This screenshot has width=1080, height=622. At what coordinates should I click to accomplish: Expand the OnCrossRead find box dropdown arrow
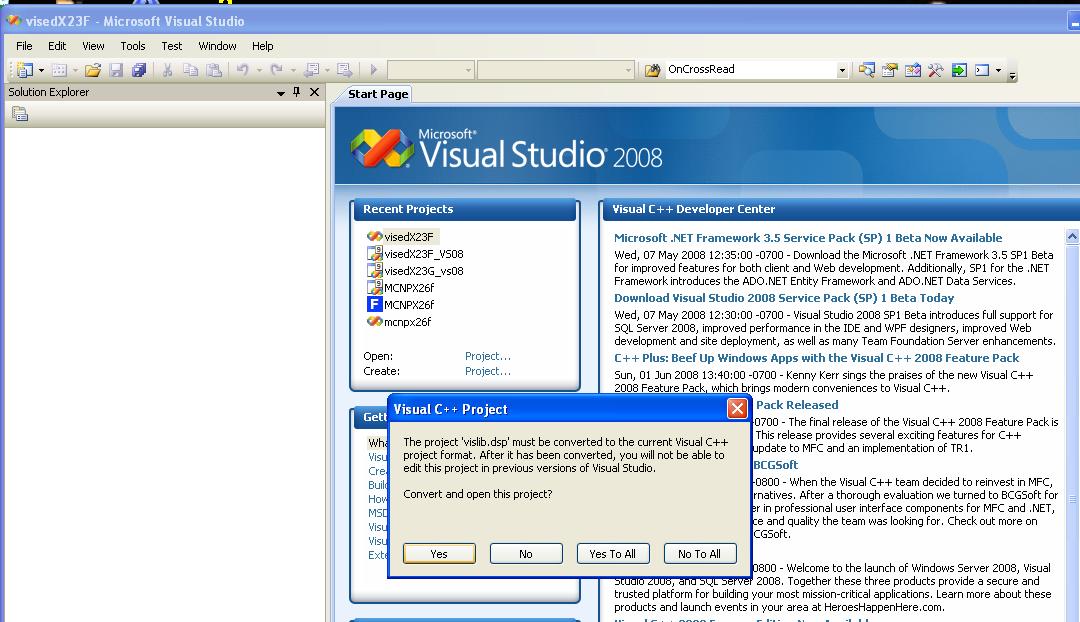point(842,70)
